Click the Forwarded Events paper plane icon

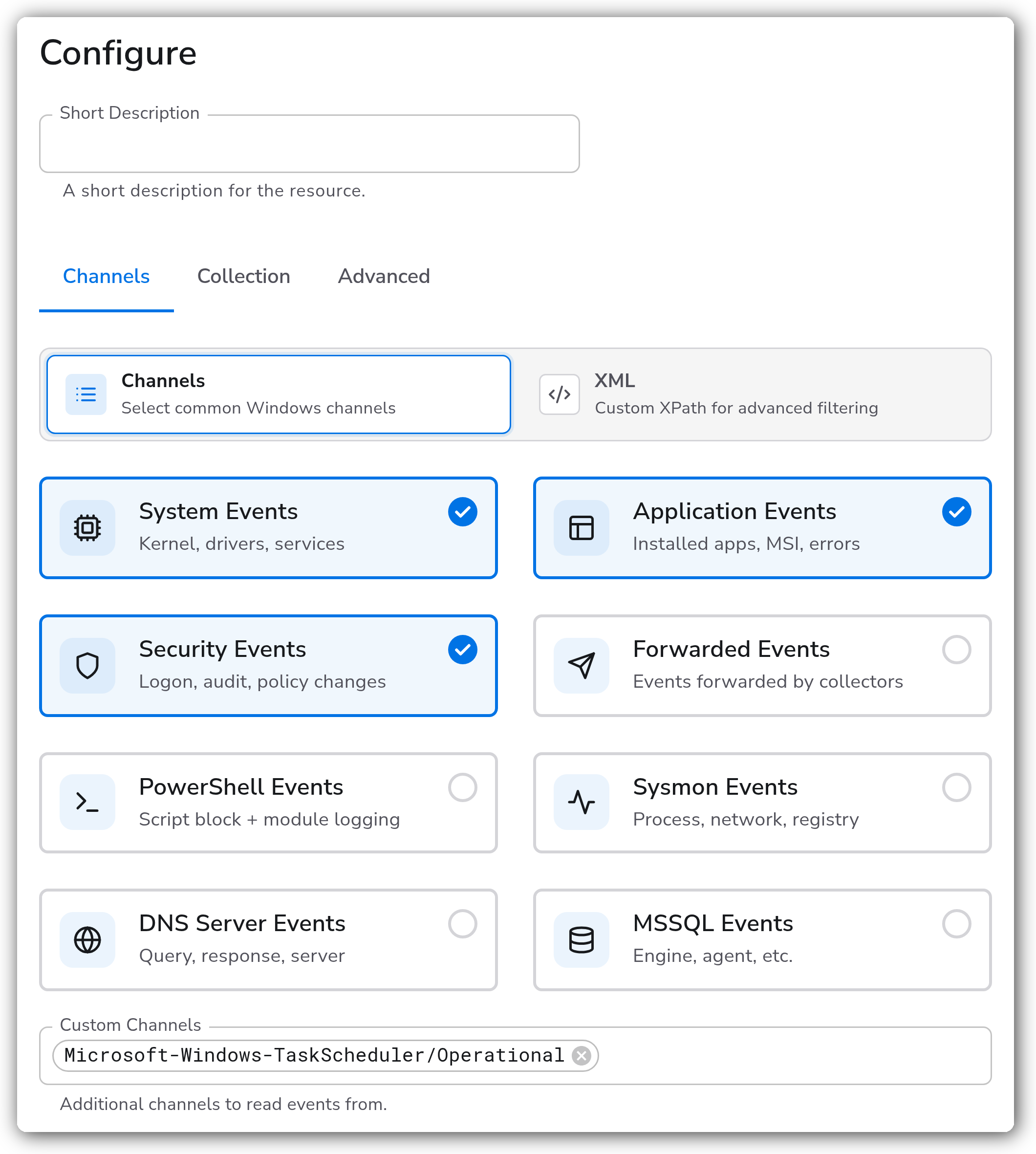coord(581,666)
